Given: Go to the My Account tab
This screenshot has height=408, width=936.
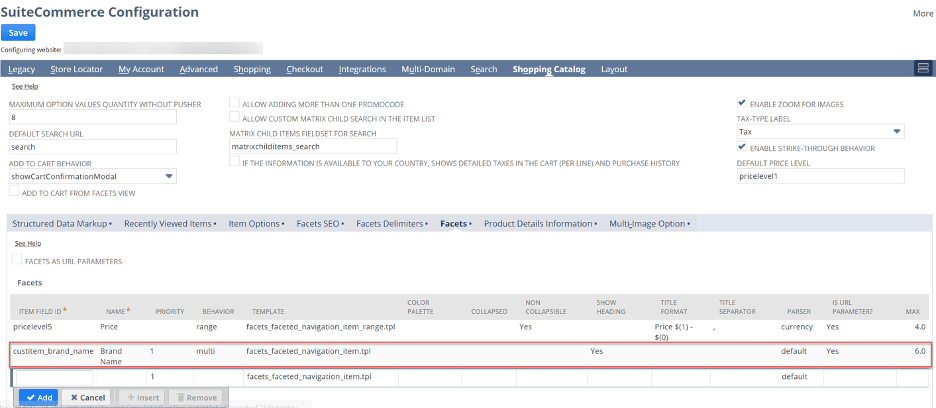Looking at the screenshot, I should (141, 69).
